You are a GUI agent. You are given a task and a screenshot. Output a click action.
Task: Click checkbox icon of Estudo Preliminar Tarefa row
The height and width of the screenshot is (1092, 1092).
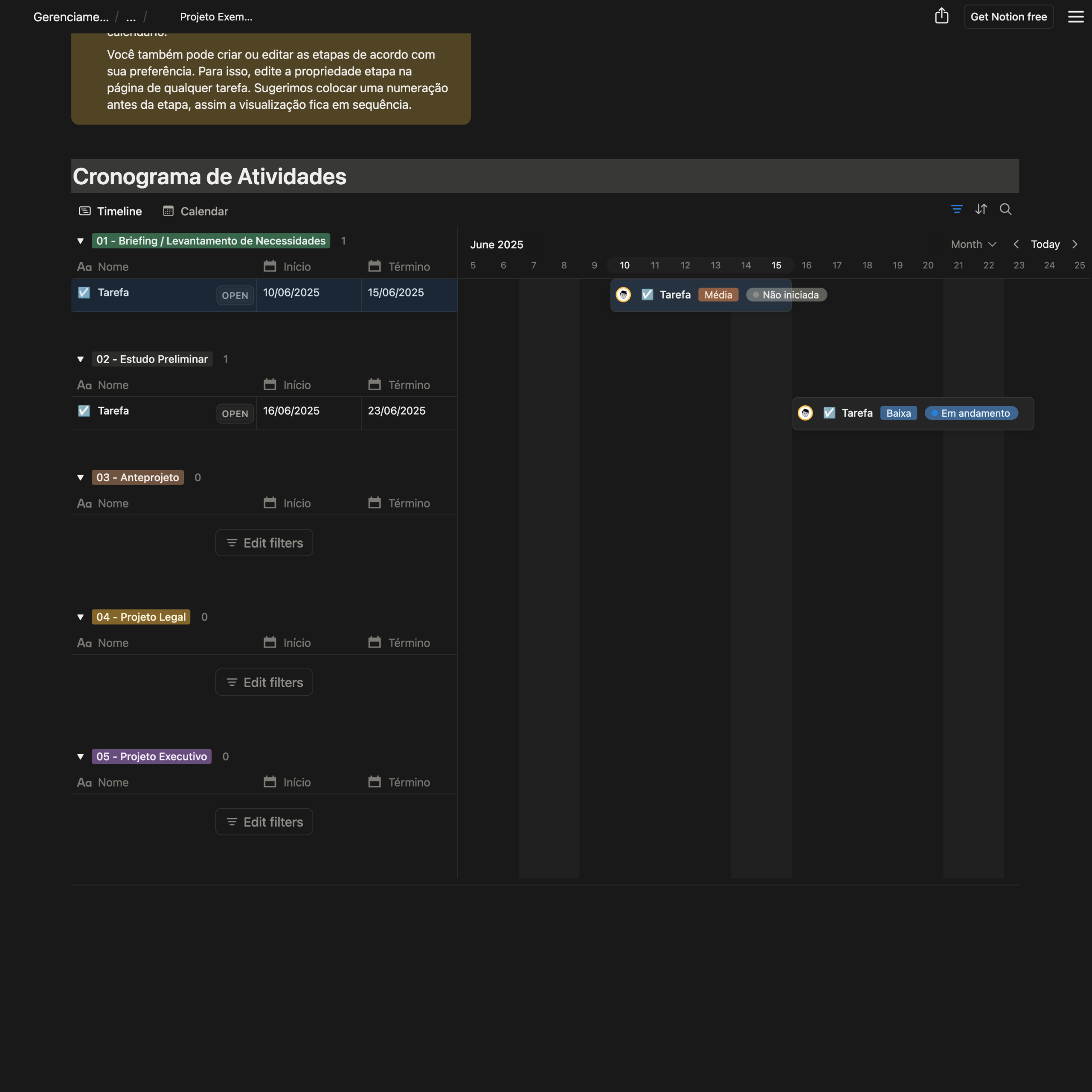point(84,411)
